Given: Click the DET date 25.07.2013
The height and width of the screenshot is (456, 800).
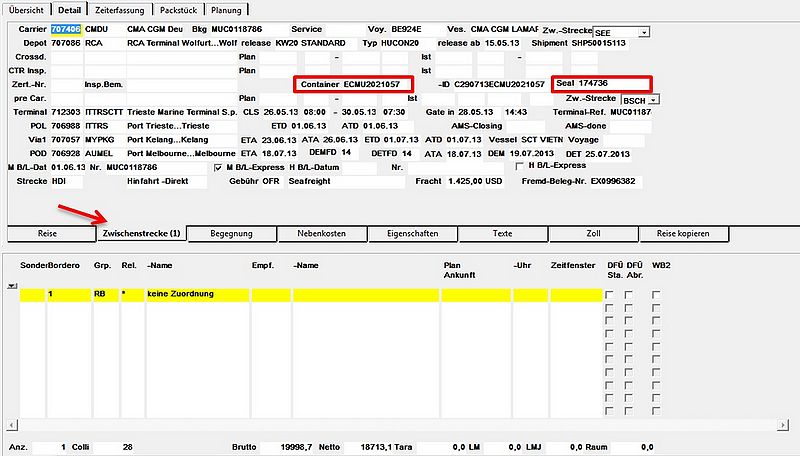Looking at the screenshot, I should (607, 154).
